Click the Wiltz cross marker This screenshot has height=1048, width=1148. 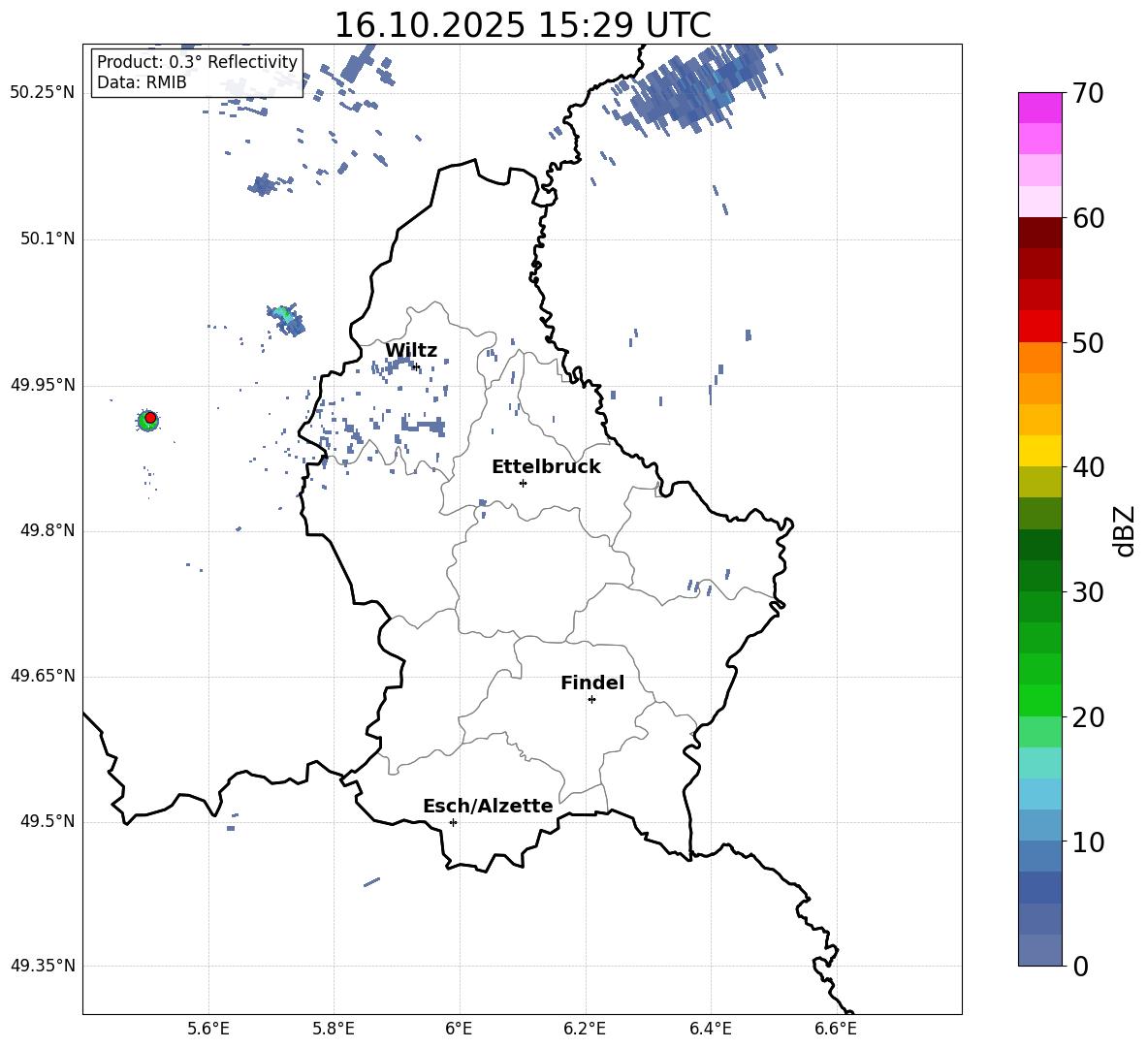click(416, 366)
